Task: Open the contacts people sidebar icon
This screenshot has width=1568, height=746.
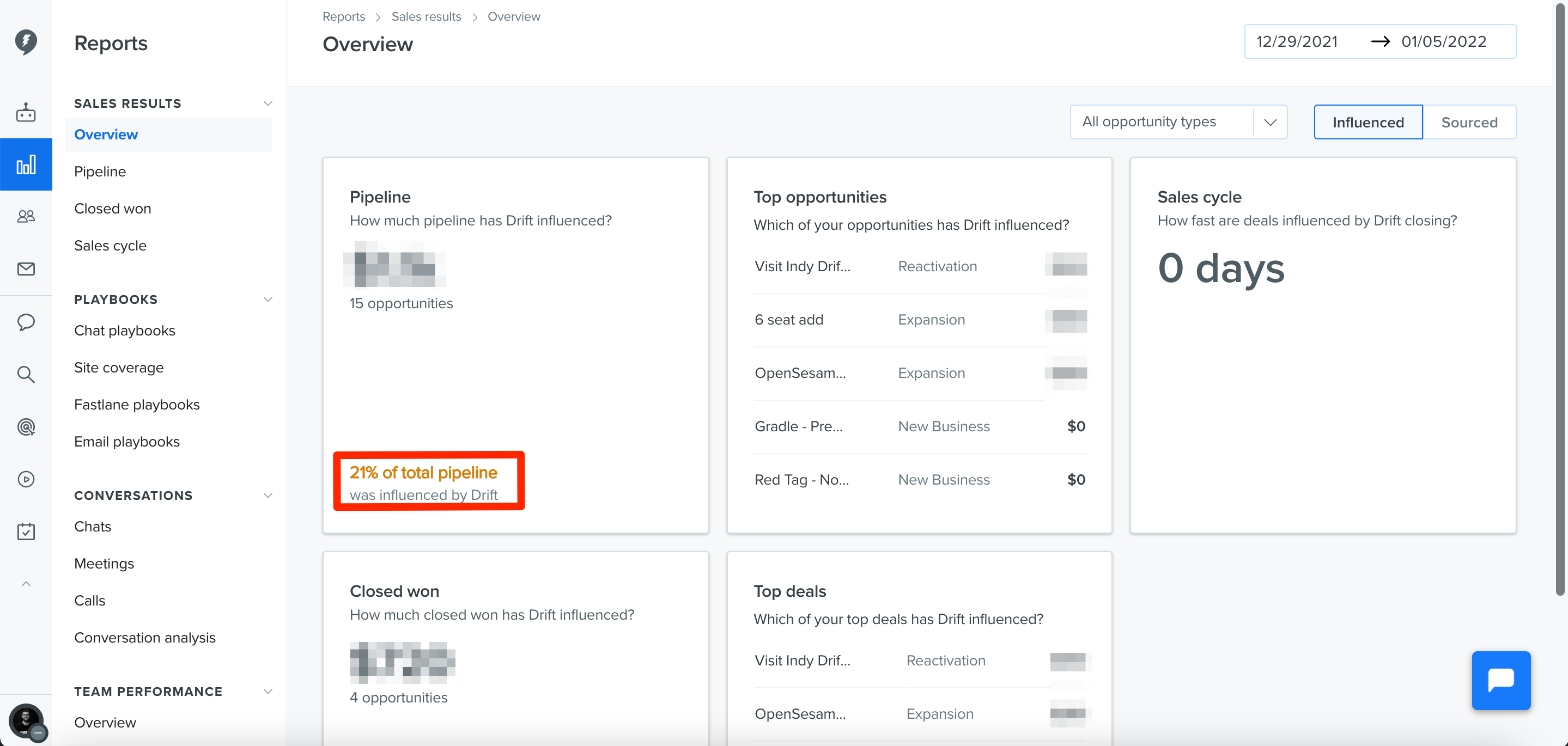Action: (x=26, y=216)
